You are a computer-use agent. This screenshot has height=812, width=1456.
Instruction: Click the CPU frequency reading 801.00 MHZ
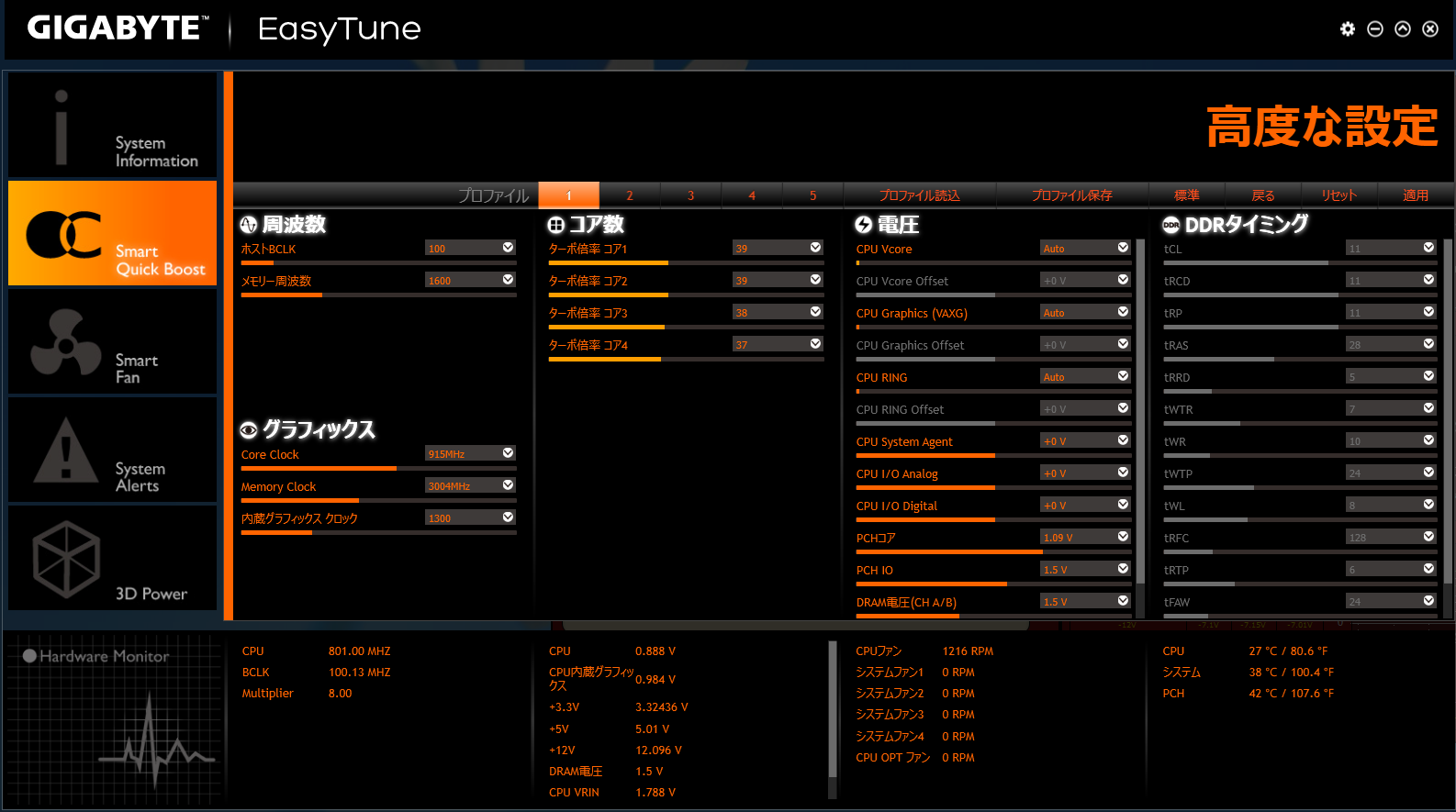(x=360, y=651)
